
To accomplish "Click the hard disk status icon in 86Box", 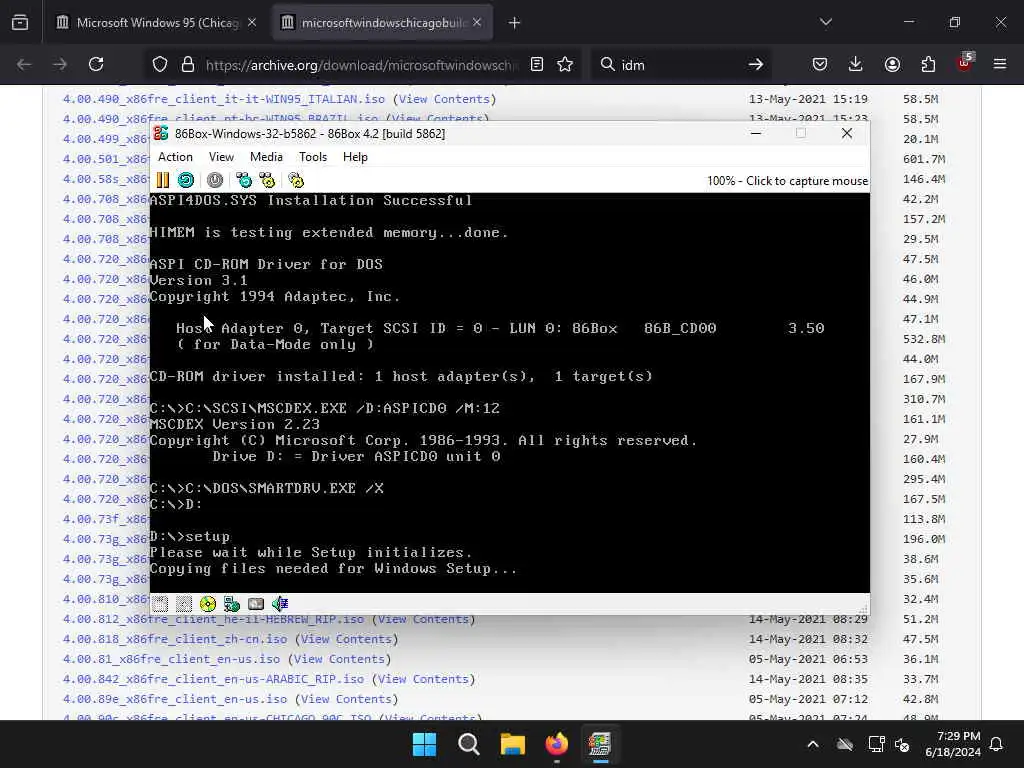I will click(x=255, y=604).
